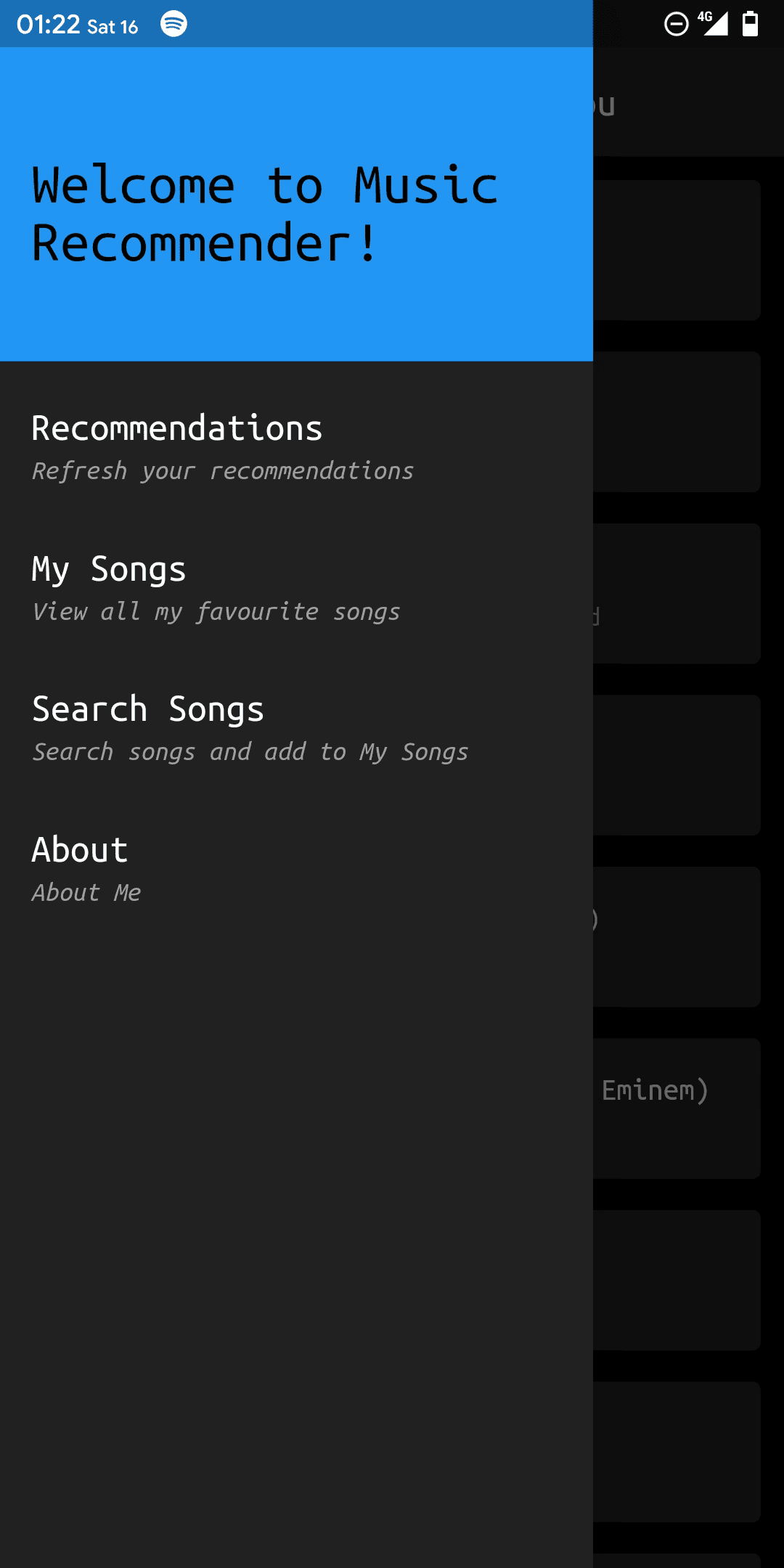Tap the dimmed song card below Eminem card
Image resolution: width=784 pixels, height=1568 pixels.
tap(677, 1280)
